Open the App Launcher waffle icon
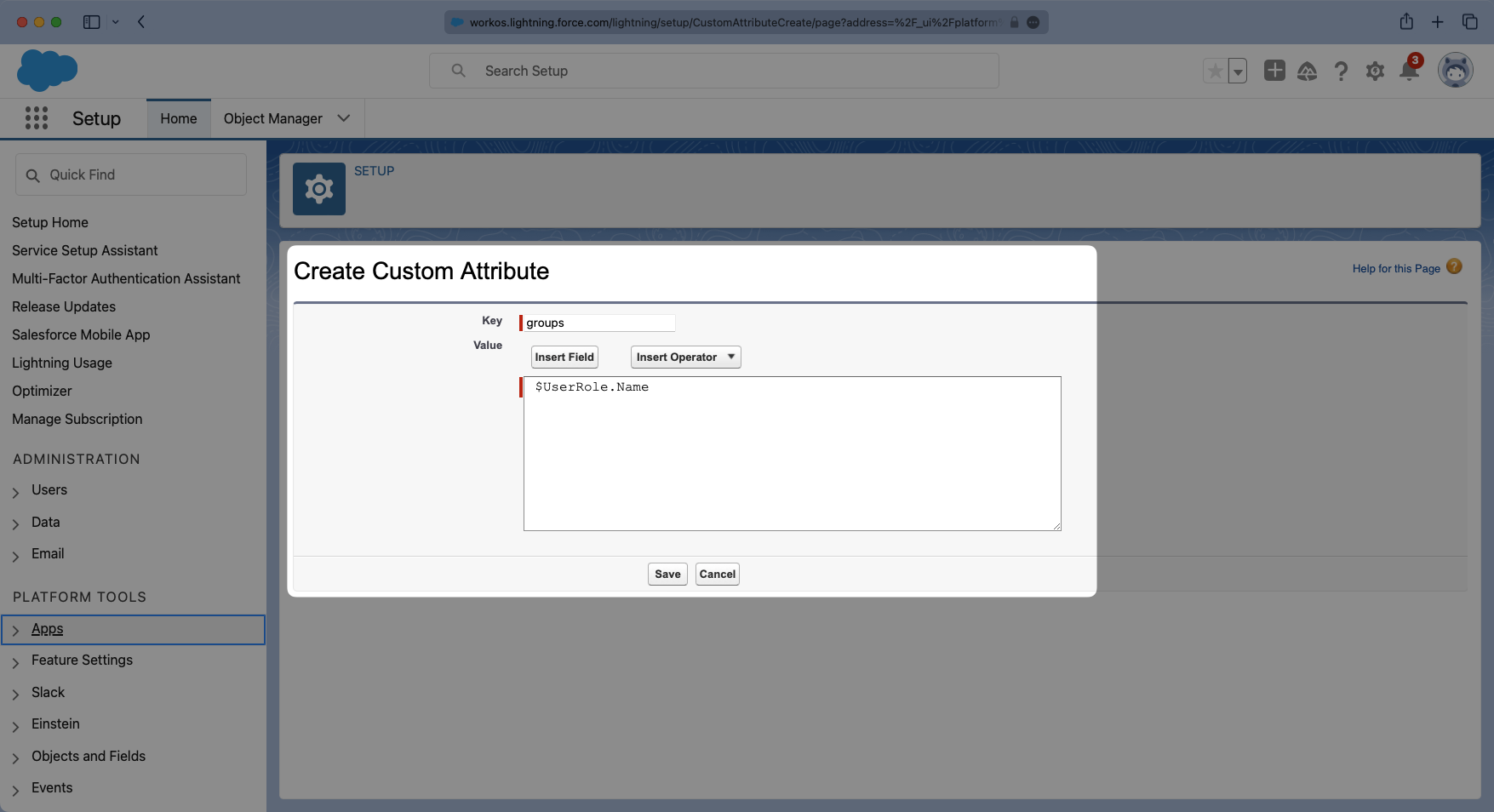 [36, 117]
